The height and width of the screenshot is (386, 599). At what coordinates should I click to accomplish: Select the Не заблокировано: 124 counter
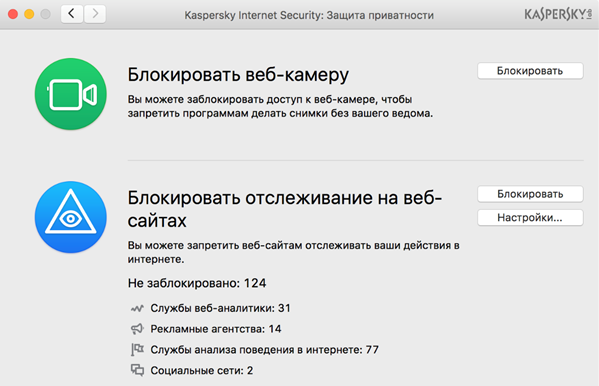coord(197,283)
